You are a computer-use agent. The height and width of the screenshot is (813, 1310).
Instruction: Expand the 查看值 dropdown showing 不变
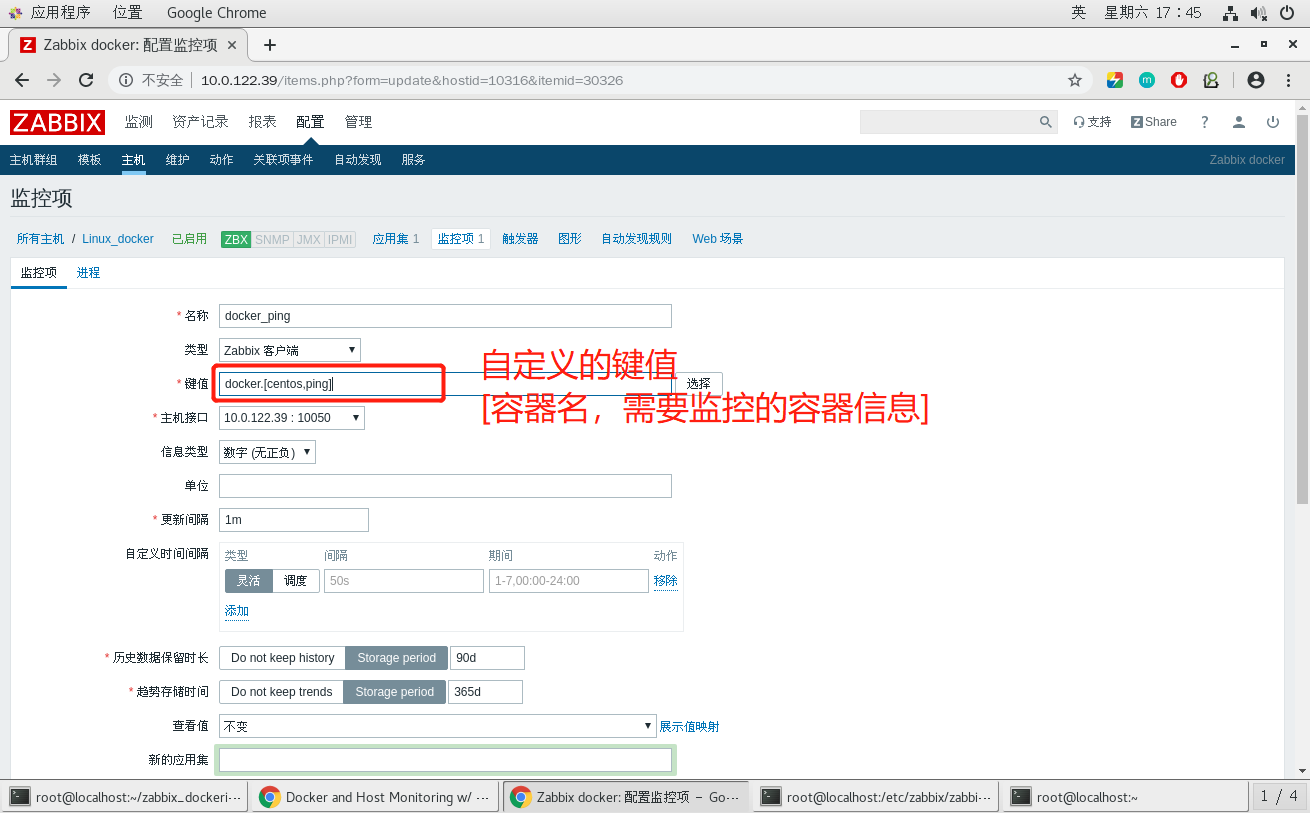click(437, 725)
